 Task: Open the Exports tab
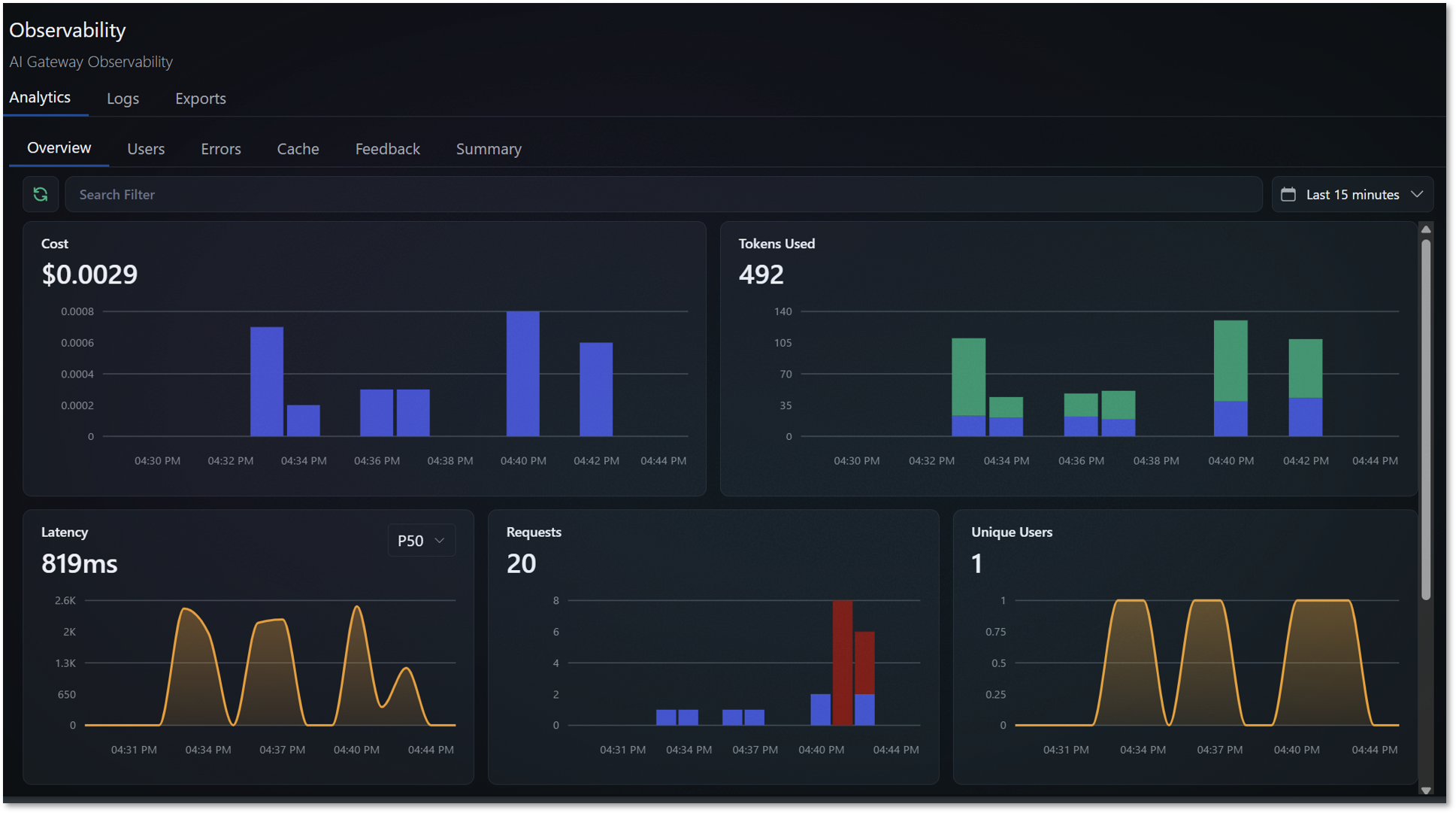pos(201,99)
